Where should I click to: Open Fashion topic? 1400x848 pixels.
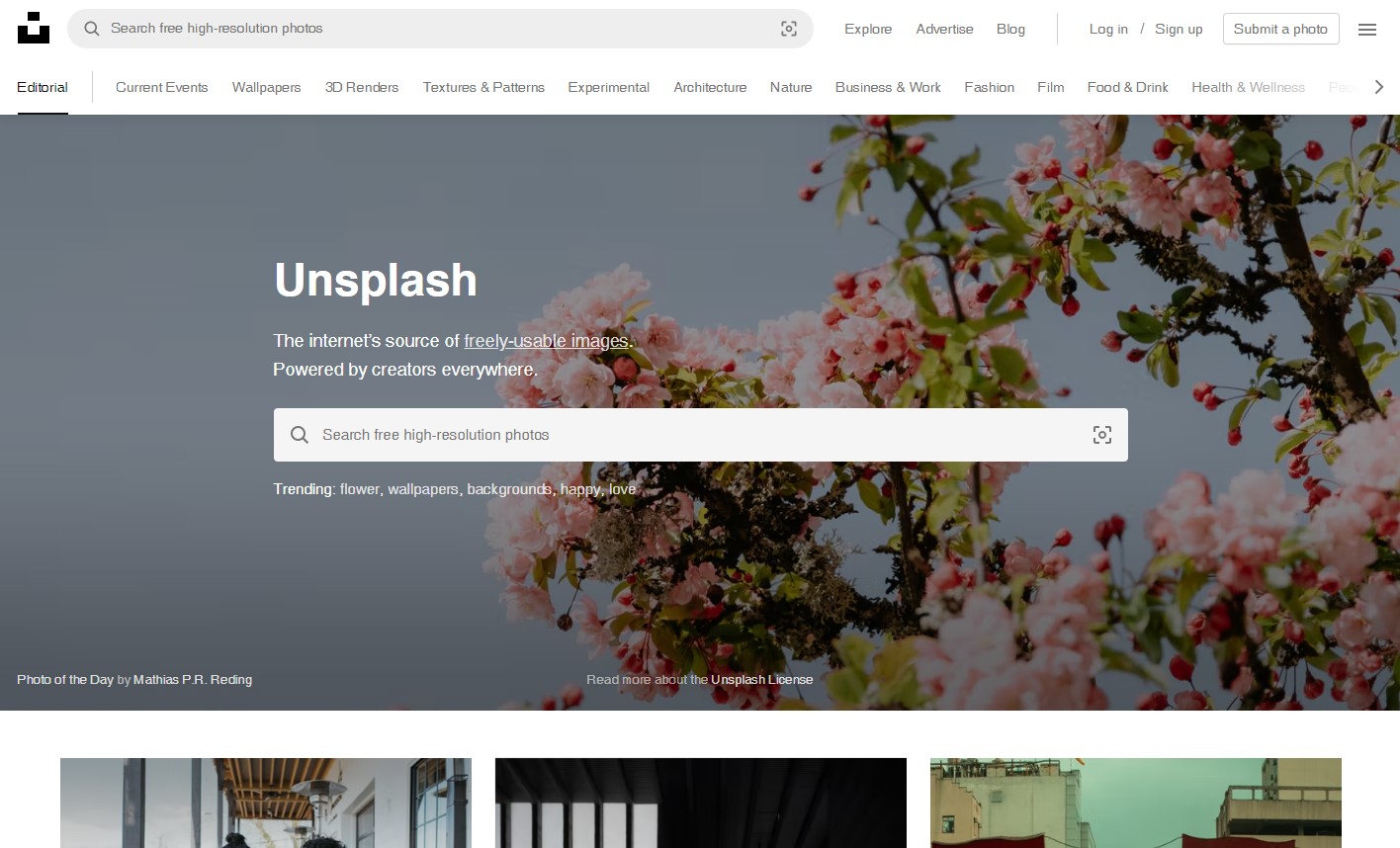click(x=990, y=87)
